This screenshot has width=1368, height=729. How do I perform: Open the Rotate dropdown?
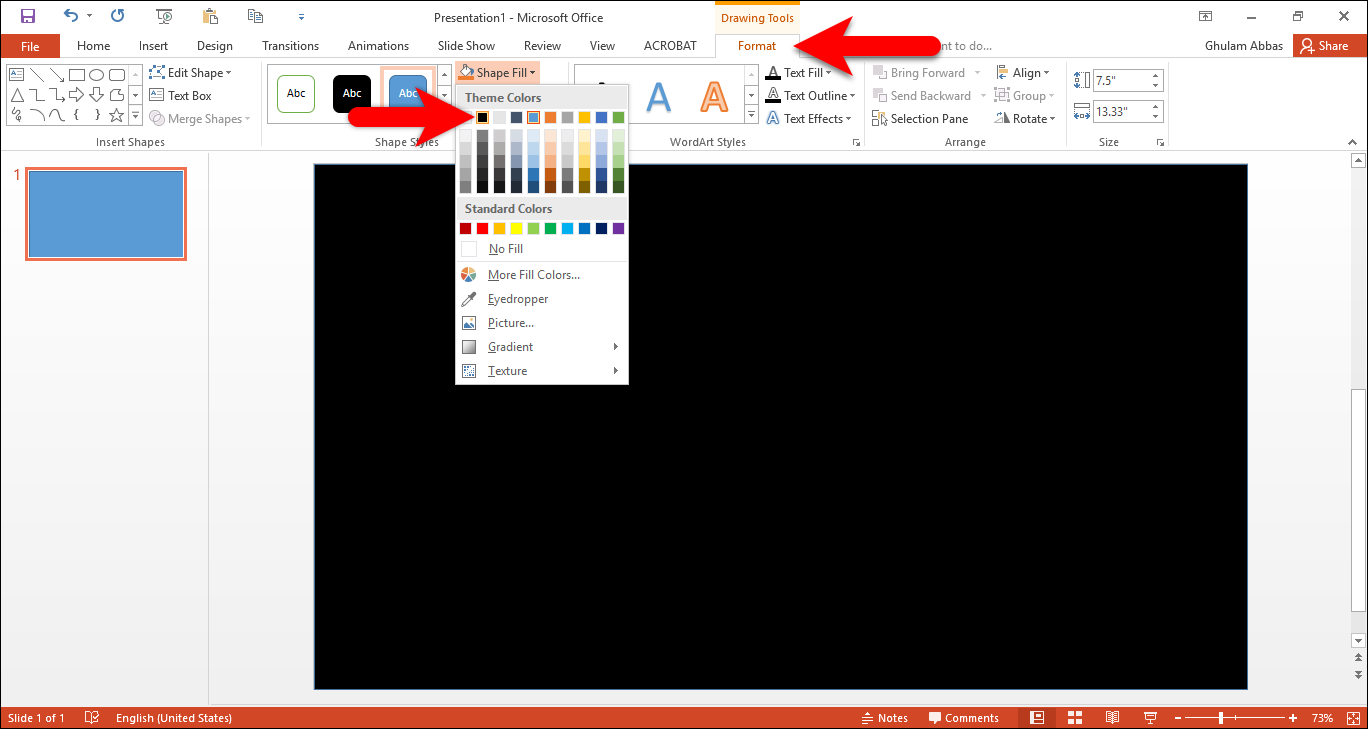tap(1026, 119)
